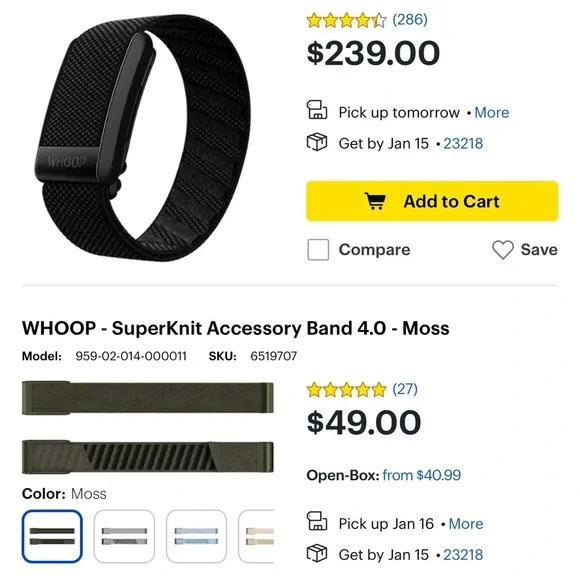Click shipping box icon beside the $239.00 item's Get by Jan 15
Image resolution: width=580 pixels, height=580 pixels.
[317, 142]
